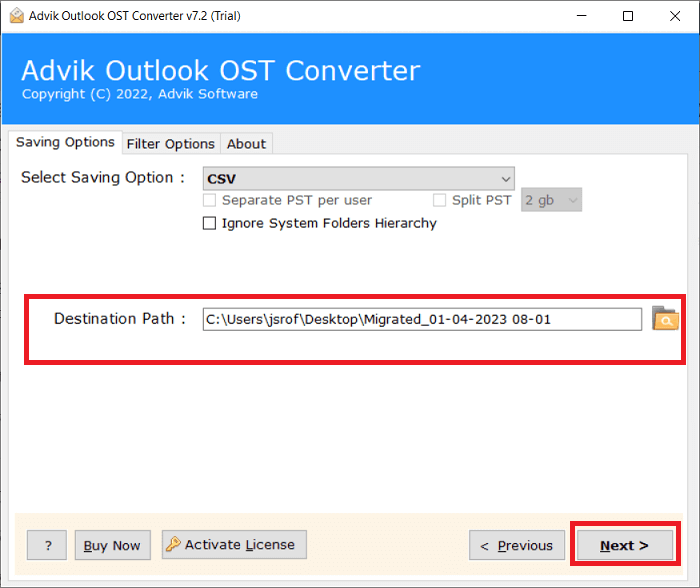700x588 pixels.
Task: Click the Buy Now button
Action: coord(112,545)
